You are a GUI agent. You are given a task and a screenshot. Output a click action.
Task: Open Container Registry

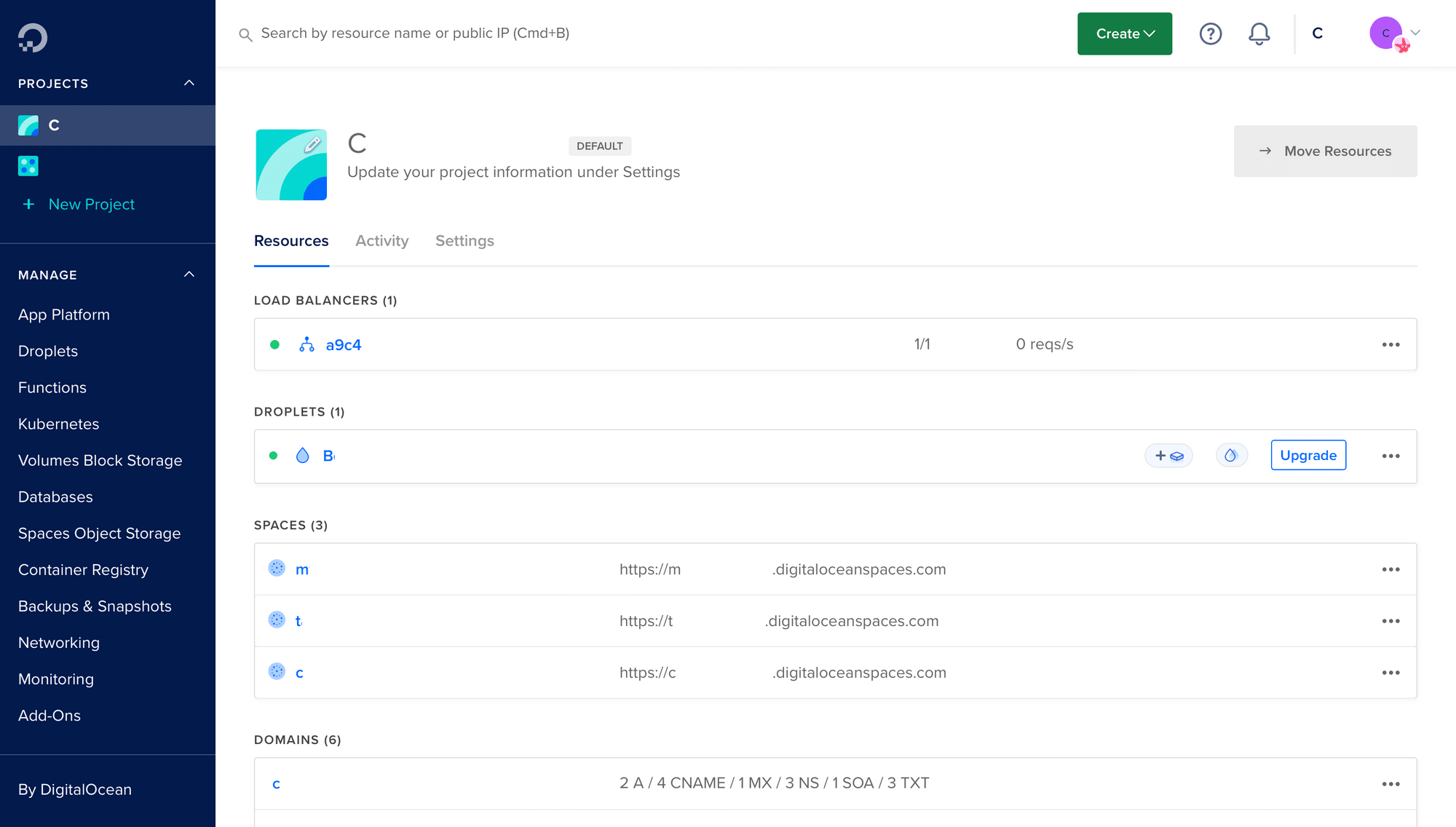[x=84, y=569]
